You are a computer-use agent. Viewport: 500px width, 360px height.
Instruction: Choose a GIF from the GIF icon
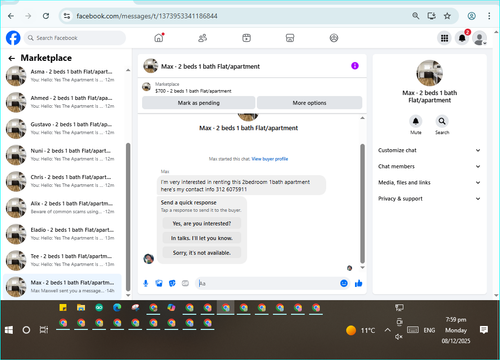point(185,283)
